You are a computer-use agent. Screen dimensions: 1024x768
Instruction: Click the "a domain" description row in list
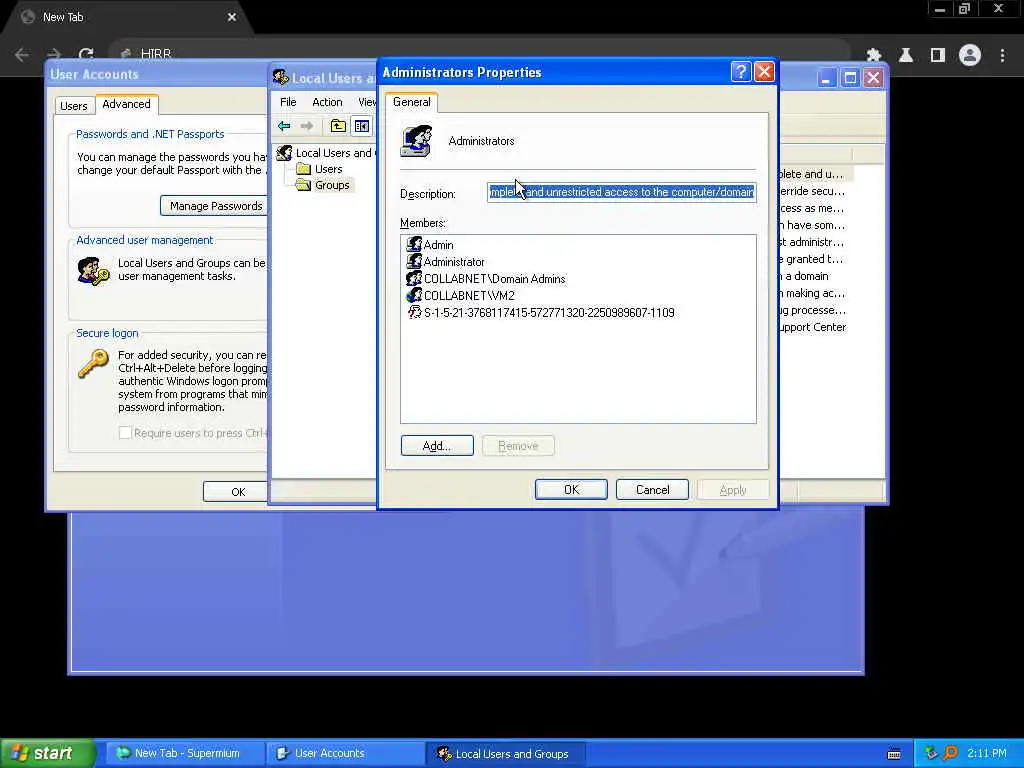[x=804, y=276]
